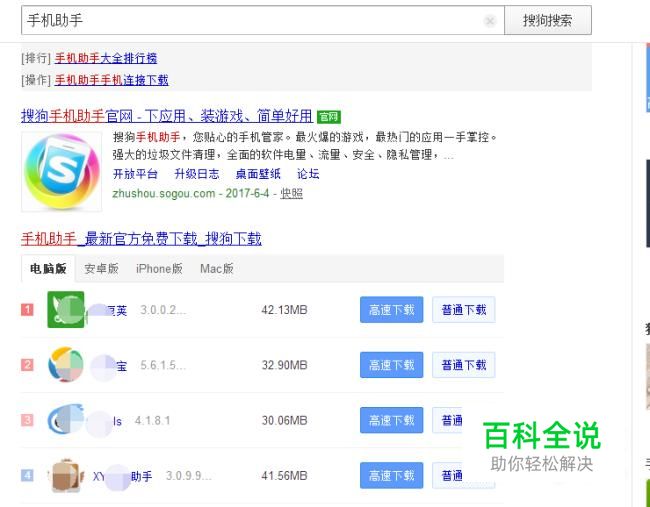
Task: Click the Sogou phone assistant logo thumbnail
Action: 62,172
